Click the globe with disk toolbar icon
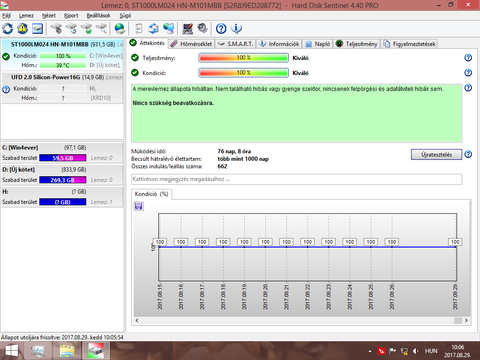This screenshot has height=360, width=480. click(120, 29)
